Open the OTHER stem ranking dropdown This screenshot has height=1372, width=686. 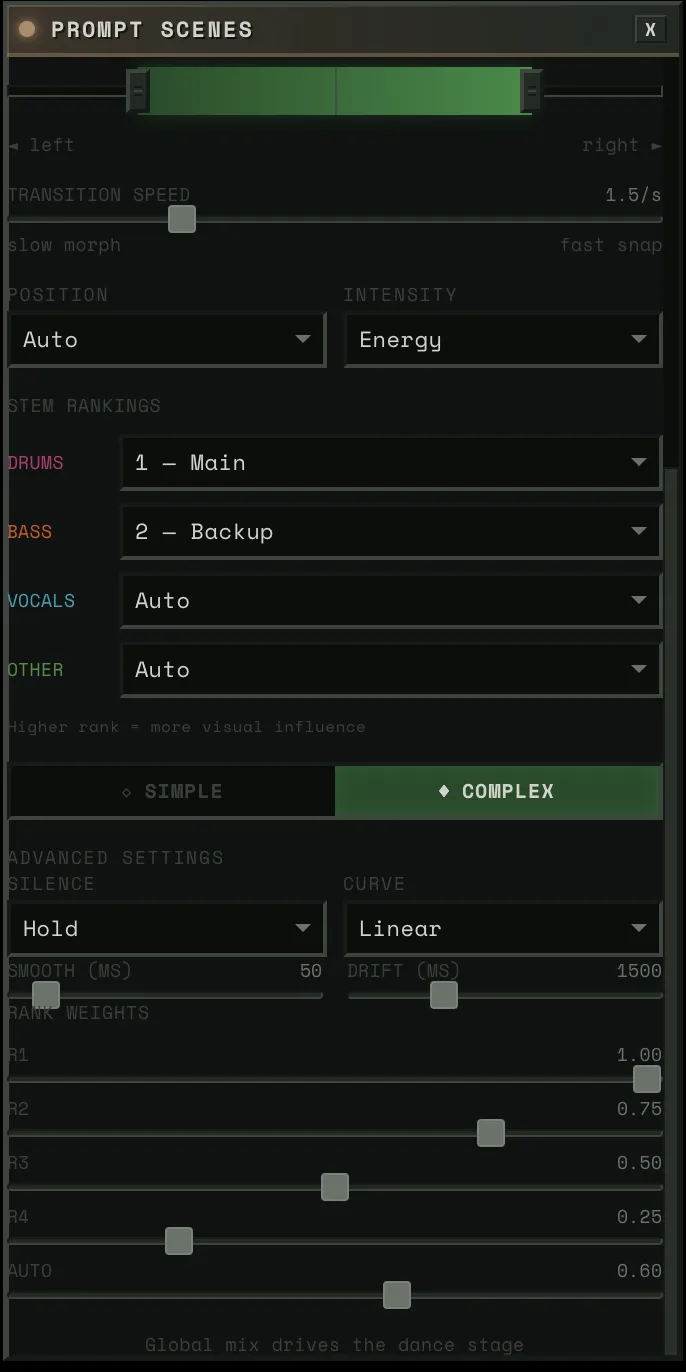(x=390, y=669)
